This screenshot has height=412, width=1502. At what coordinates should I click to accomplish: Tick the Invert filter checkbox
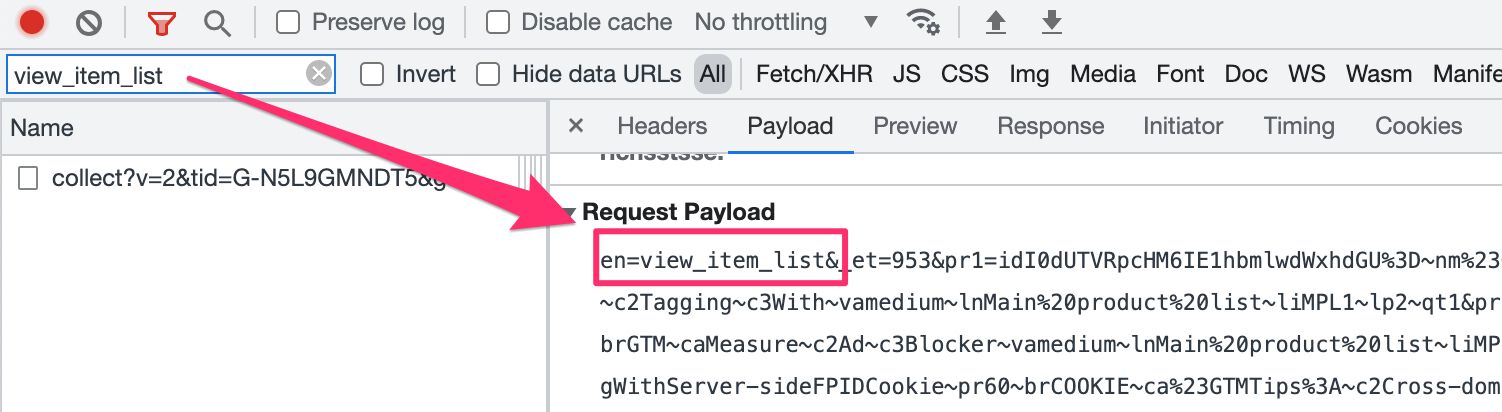pyautogui.click(x=372, y=74)
